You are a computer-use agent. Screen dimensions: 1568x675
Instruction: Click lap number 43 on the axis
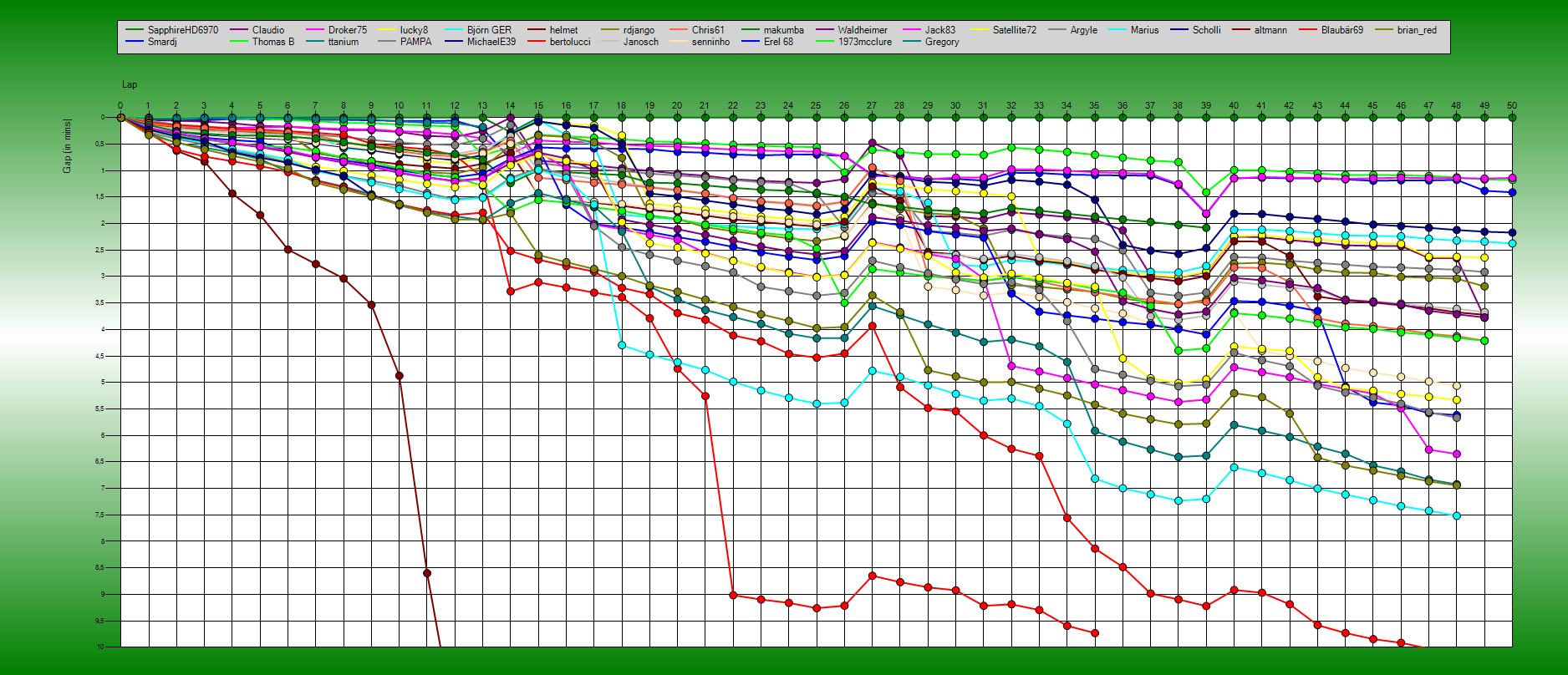coord(1317,106)
